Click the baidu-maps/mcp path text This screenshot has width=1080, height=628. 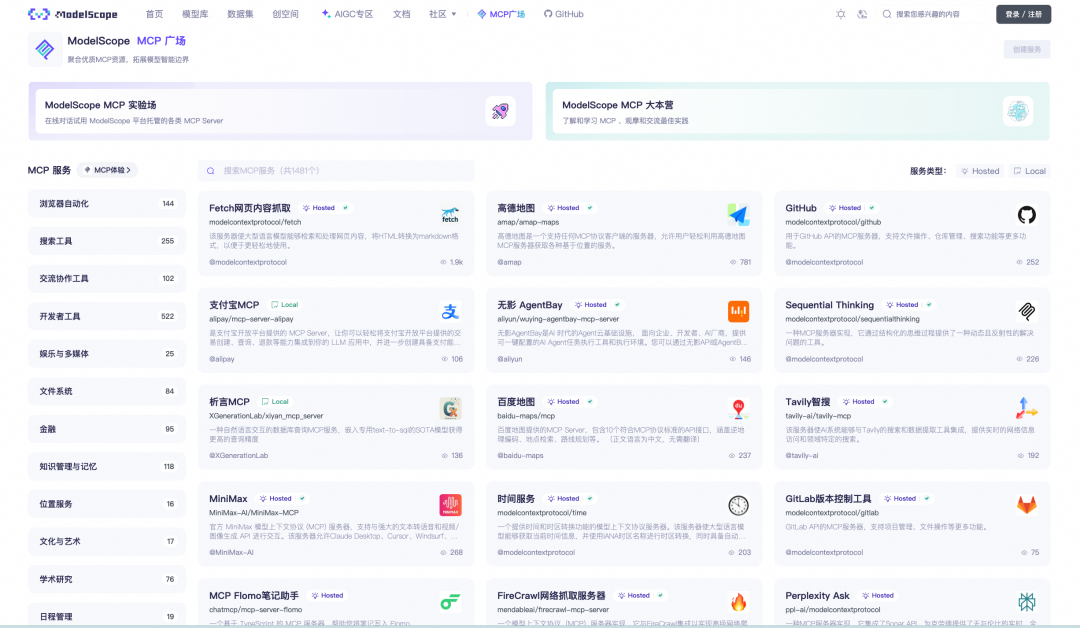tap(526, 416)
